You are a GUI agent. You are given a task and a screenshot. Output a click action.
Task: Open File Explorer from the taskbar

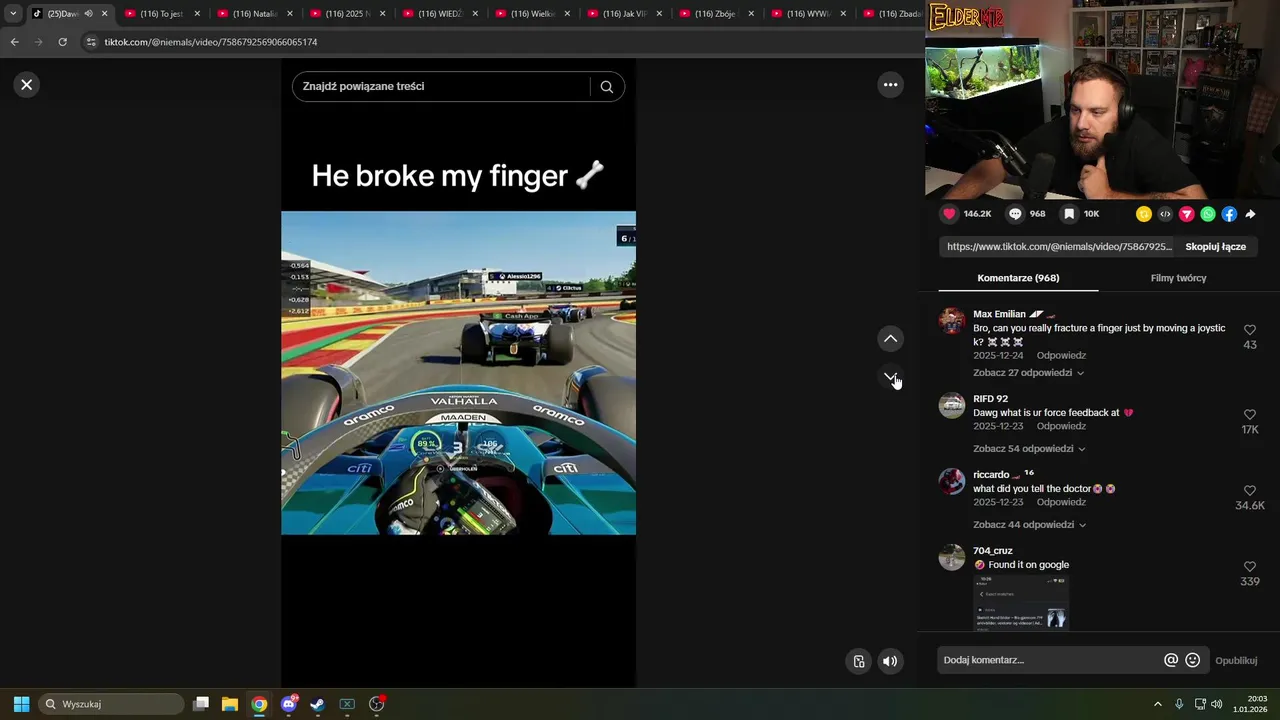point(229,704)
